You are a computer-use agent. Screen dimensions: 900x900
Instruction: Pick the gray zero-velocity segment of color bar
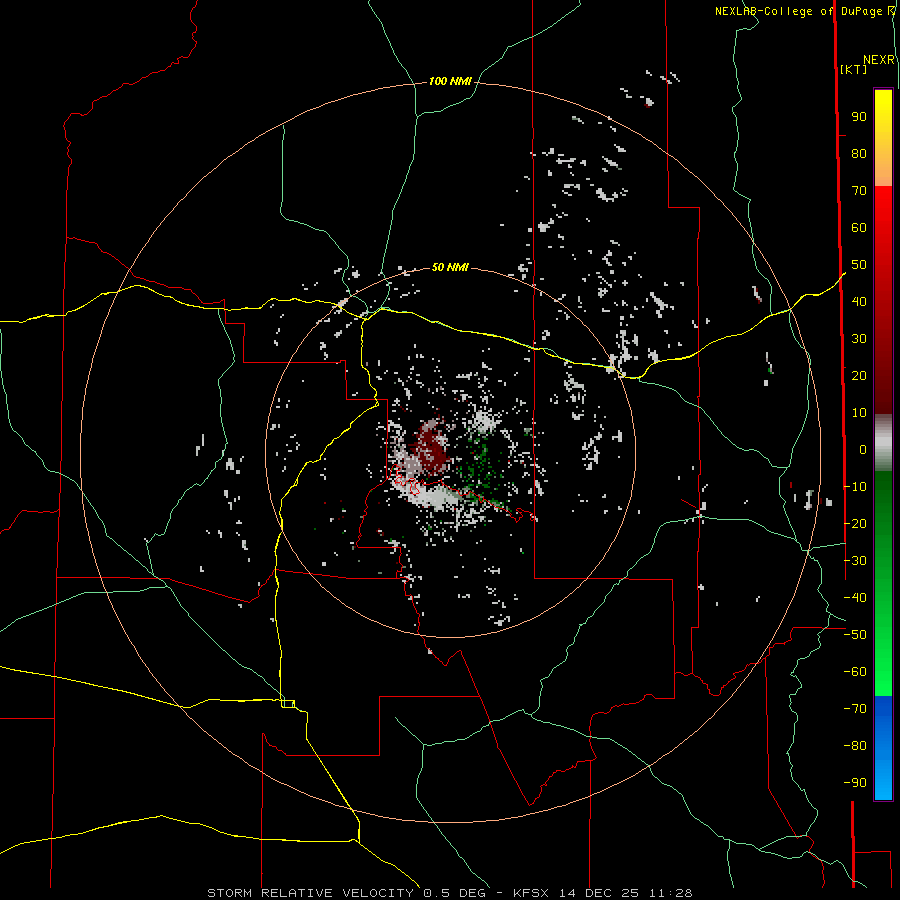tap(883, 443)
